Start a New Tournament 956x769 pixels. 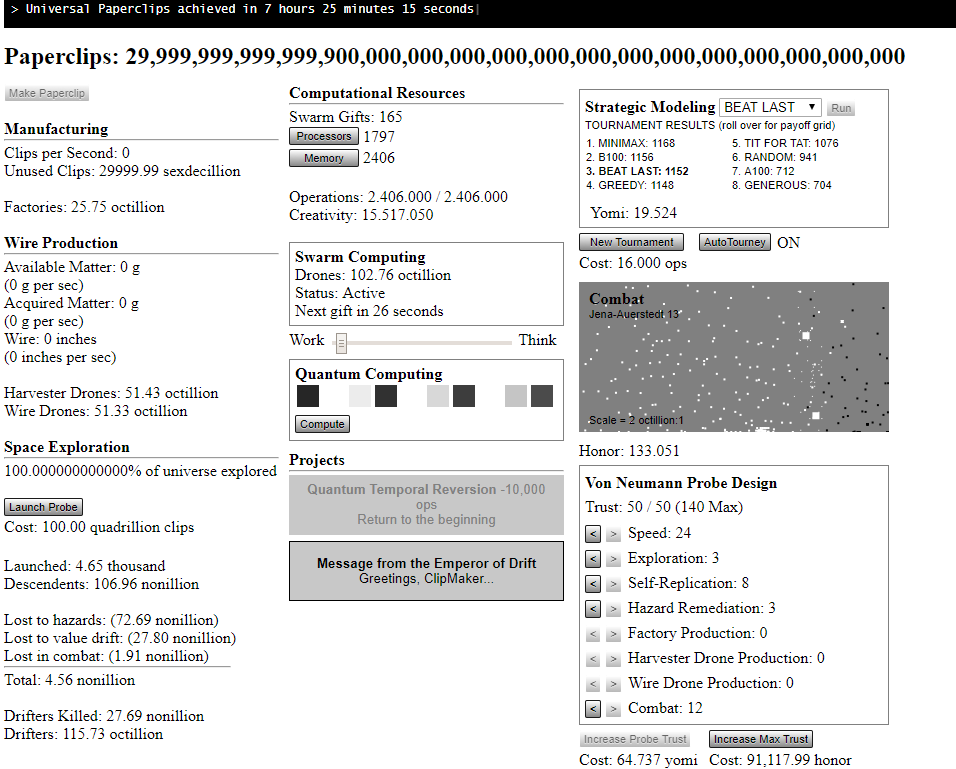631,242
